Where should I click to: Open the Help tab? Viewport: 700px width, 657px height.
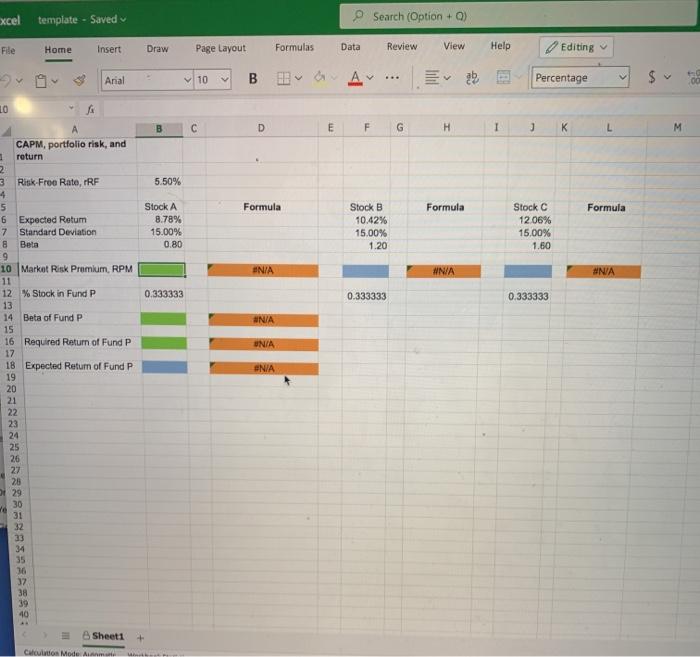click(x=500, y=46)
